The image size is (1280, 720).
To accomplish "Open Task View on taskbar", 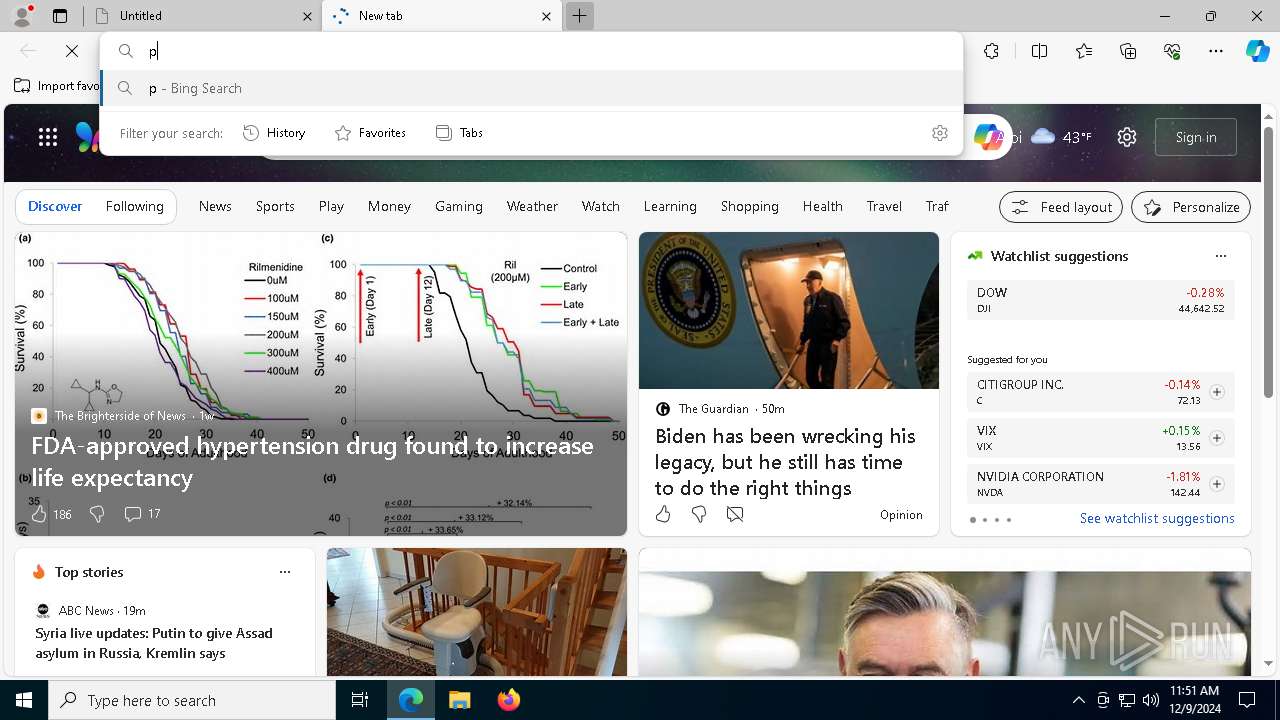I will 360,700.
